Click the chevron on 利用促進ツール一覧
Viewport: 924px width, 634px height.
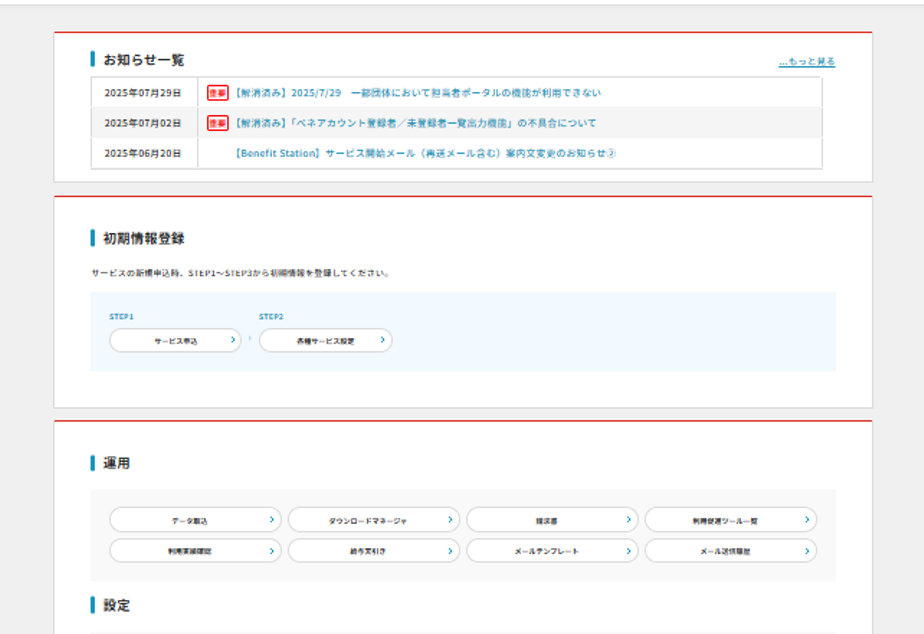806,520
